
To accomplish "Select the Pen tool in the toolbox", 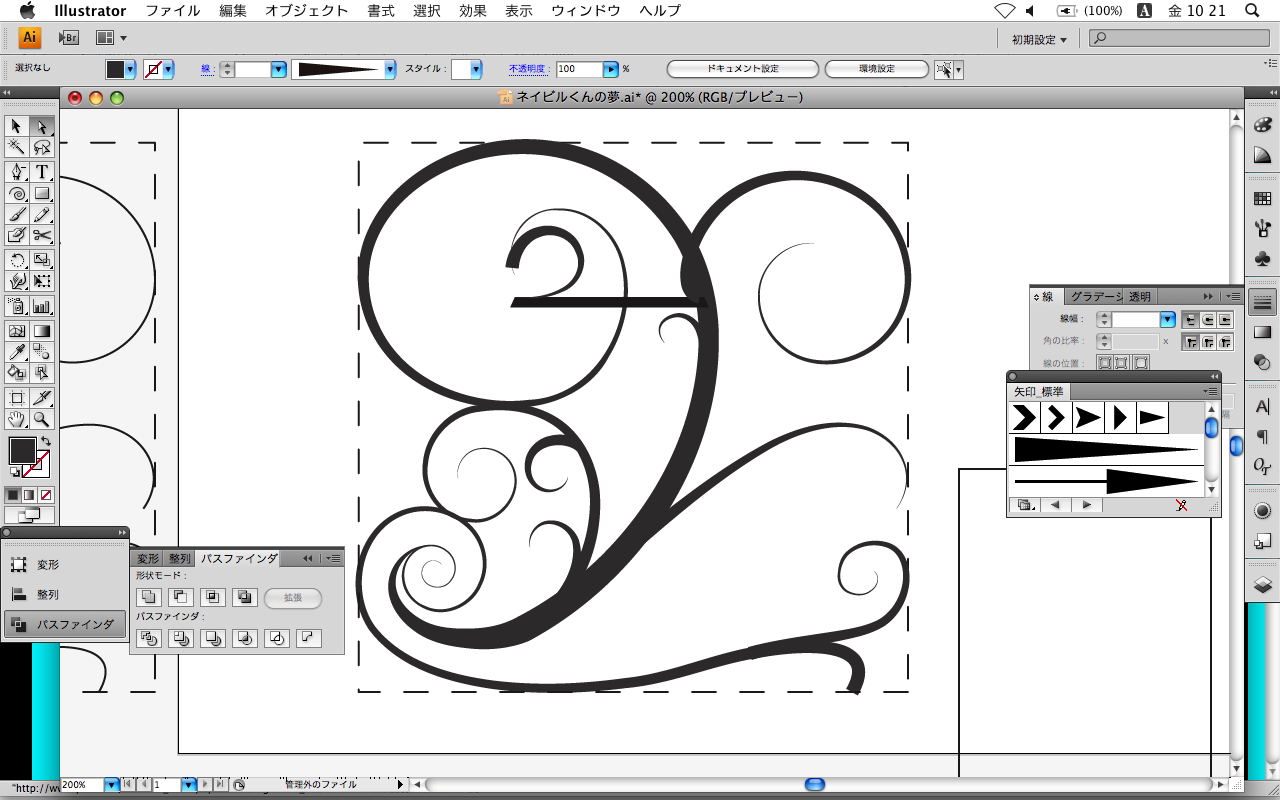I will click(16, 172).
